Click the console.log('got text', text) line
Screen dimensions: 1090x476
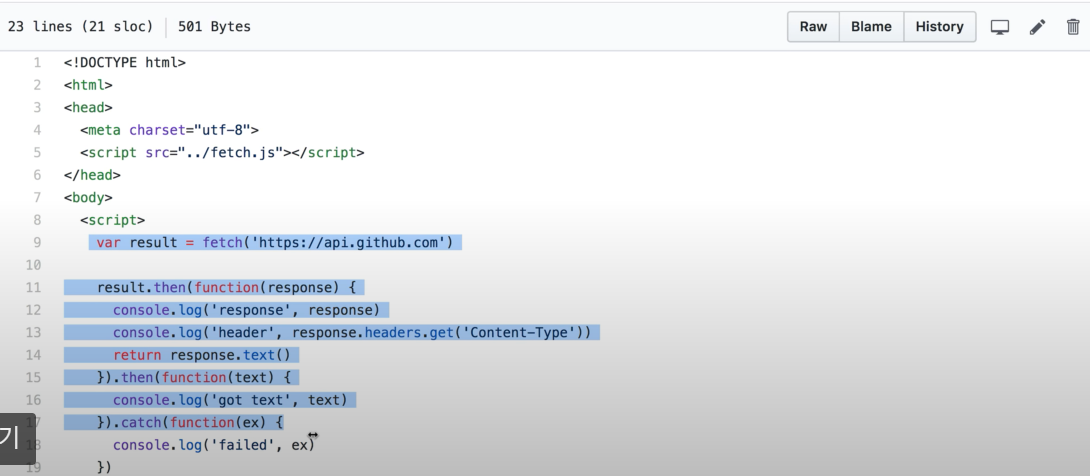tap(230, 400)
